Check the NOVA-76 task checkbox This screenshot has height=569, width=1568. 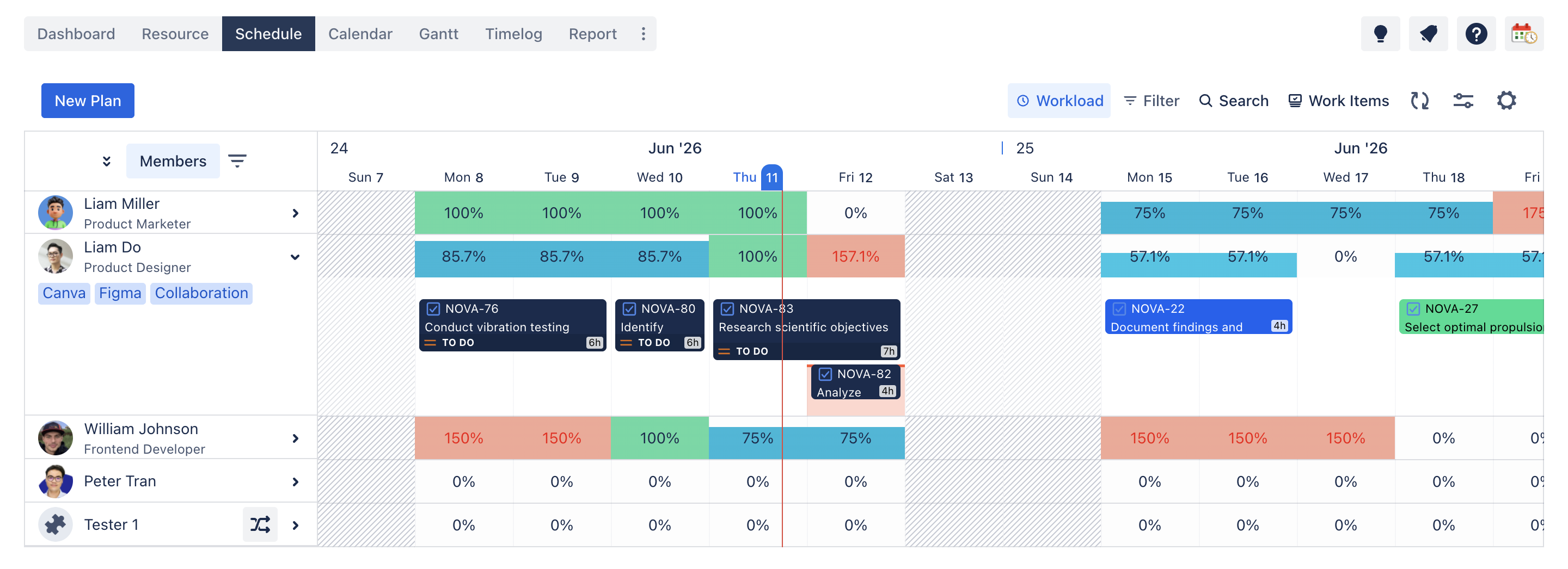click(433, 309)
